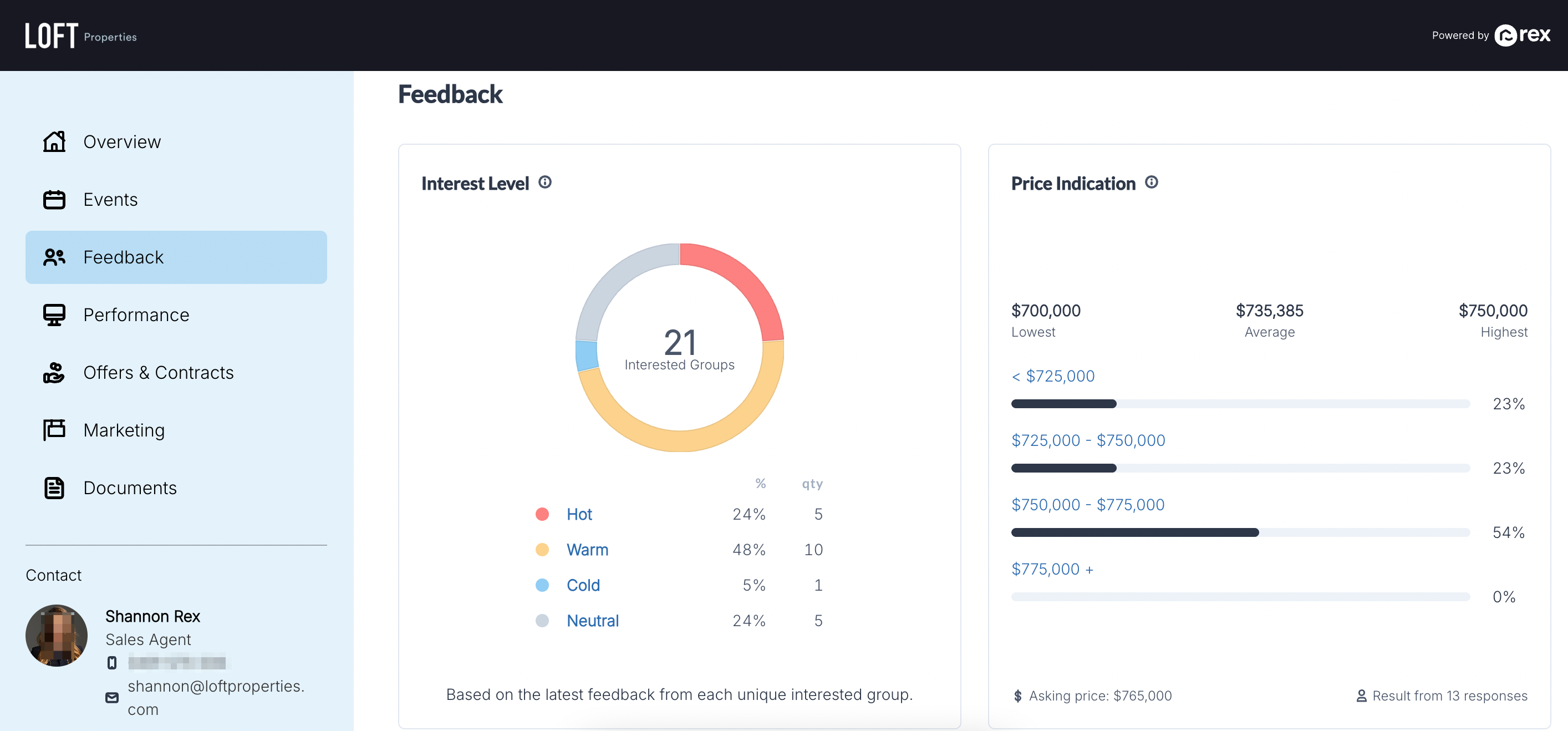Click the info icon beside Interest Level
Image resolution: width=1568 pixels, height=731 pixels.
[x=545, y=182]
